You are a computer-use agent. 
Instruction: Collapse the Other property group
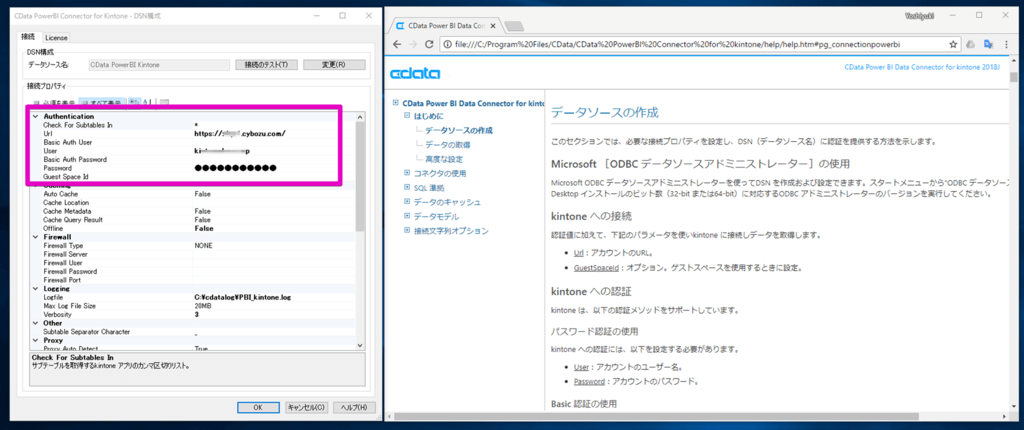[x=35, y=323]
